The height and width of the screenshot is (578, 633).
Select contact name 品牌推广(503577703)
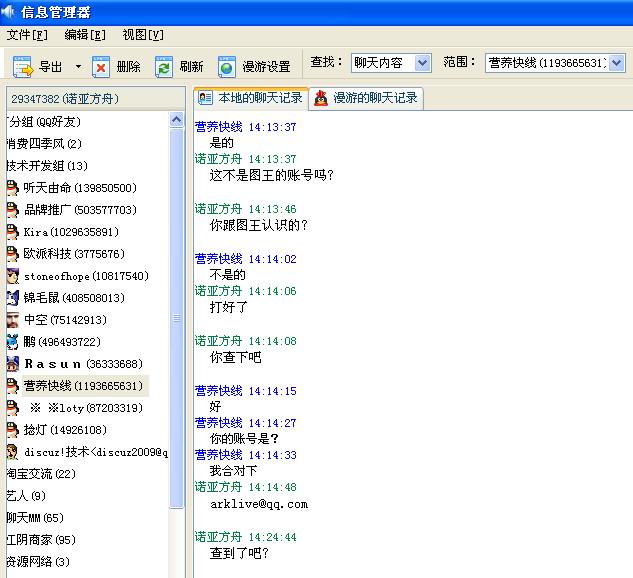click(80, 210)
